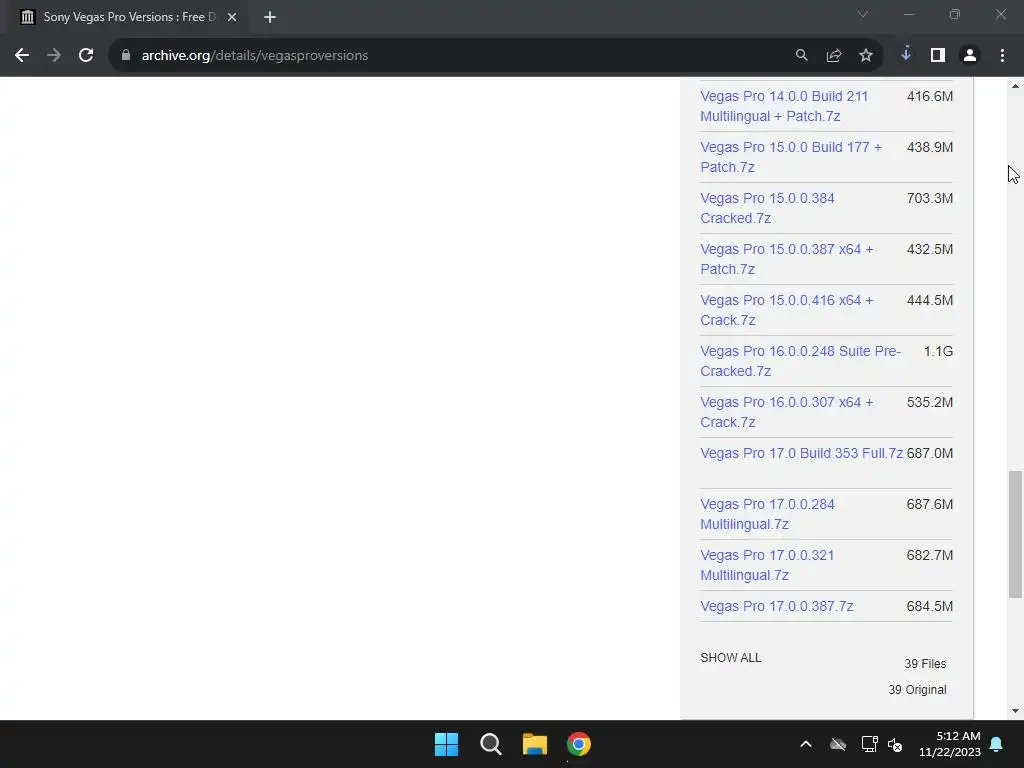The image size is (1024, 768).
Task: Bookmark this page with the star
Action: (866, 56)
